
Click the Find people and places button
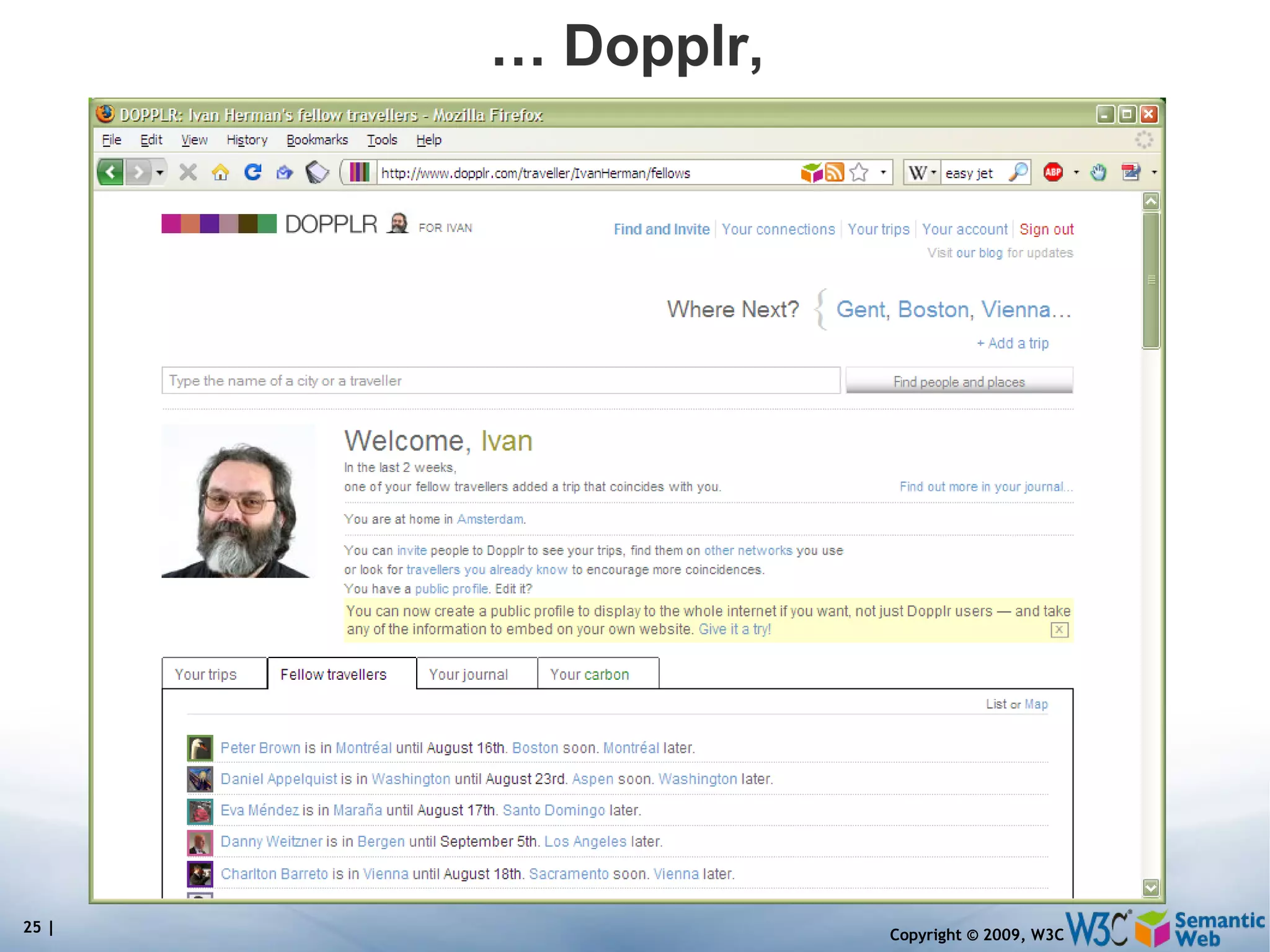click(x=959, y=381)
